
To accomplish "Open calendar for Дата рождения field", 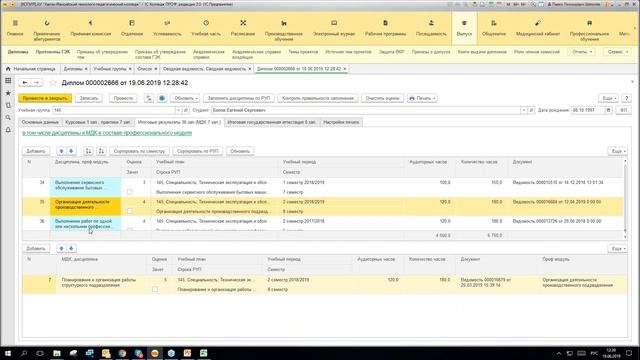I will pos(608,110).
